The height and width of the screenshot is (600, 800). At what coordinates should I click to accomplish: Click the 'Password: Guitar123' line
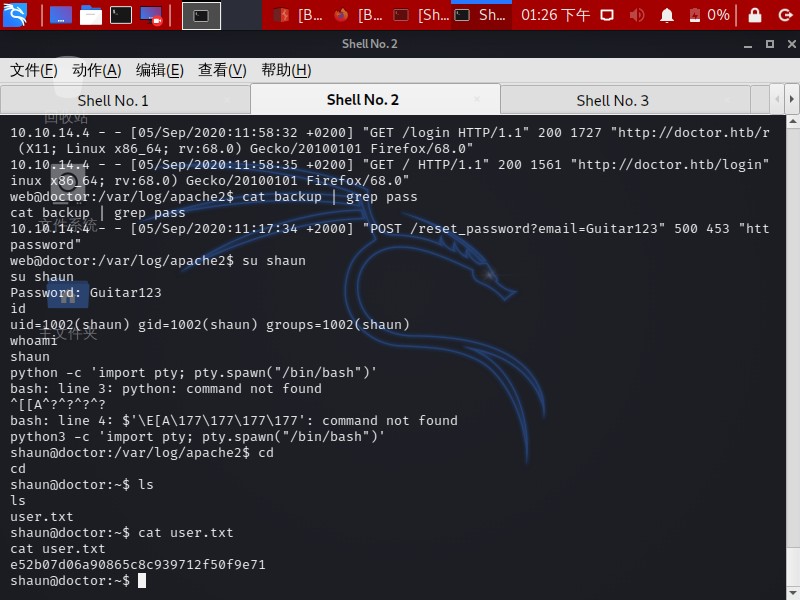pos(86,292)
